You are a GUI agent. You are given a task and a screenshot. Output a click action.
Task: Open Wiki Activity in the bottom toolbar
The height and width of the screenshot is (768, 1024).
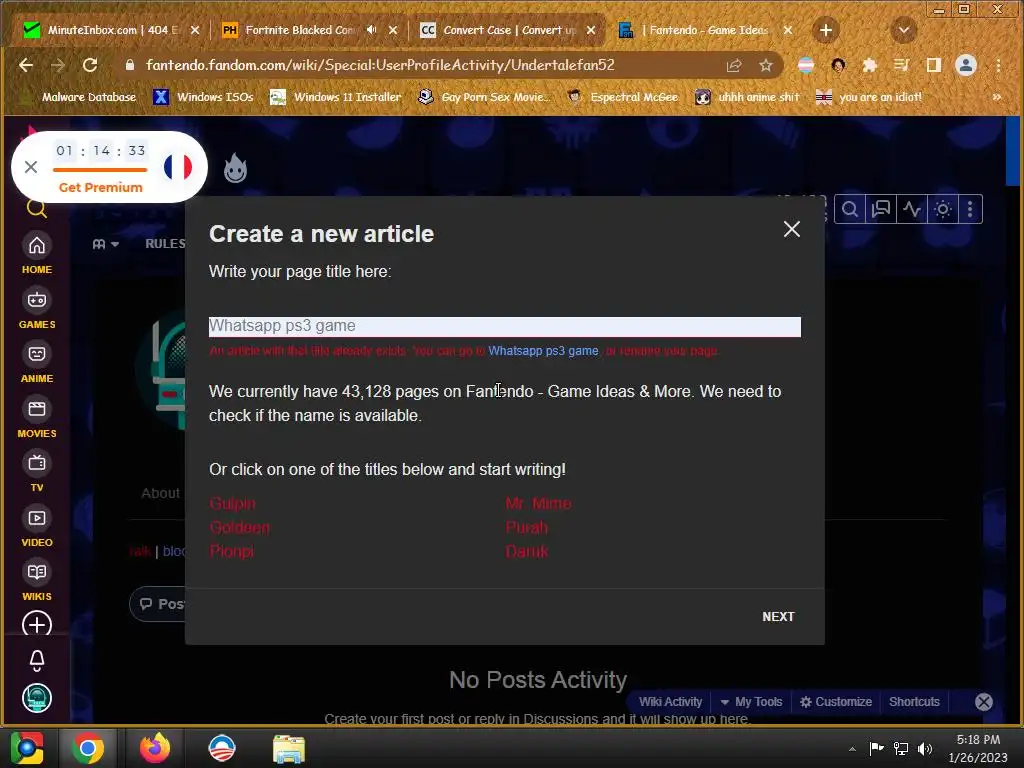pos(670,702)
